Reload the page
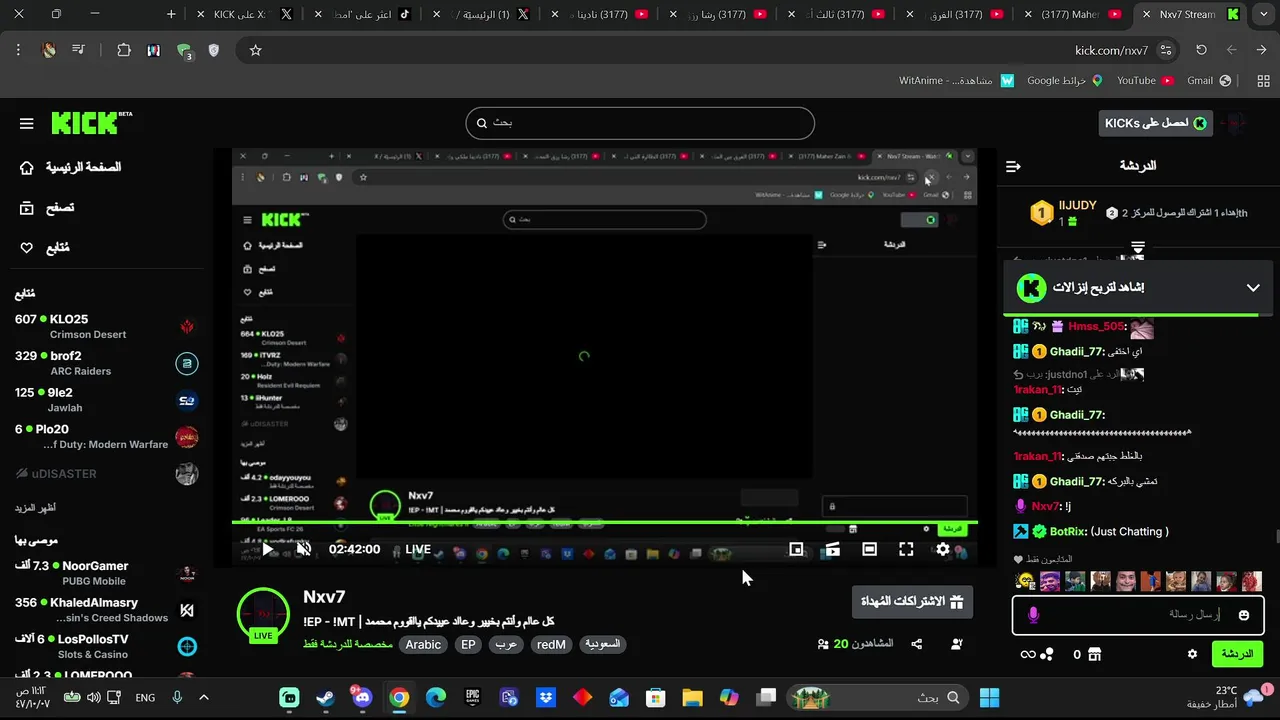This screenshot has width=1280, height=720. 1201,50
